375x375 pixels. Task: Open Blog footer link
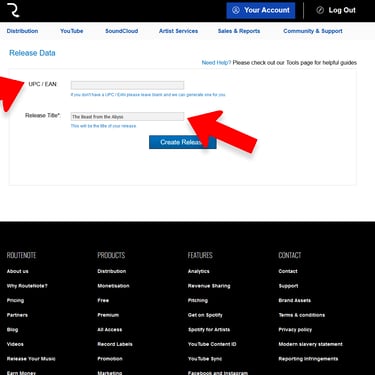click(x=12, y=330)
